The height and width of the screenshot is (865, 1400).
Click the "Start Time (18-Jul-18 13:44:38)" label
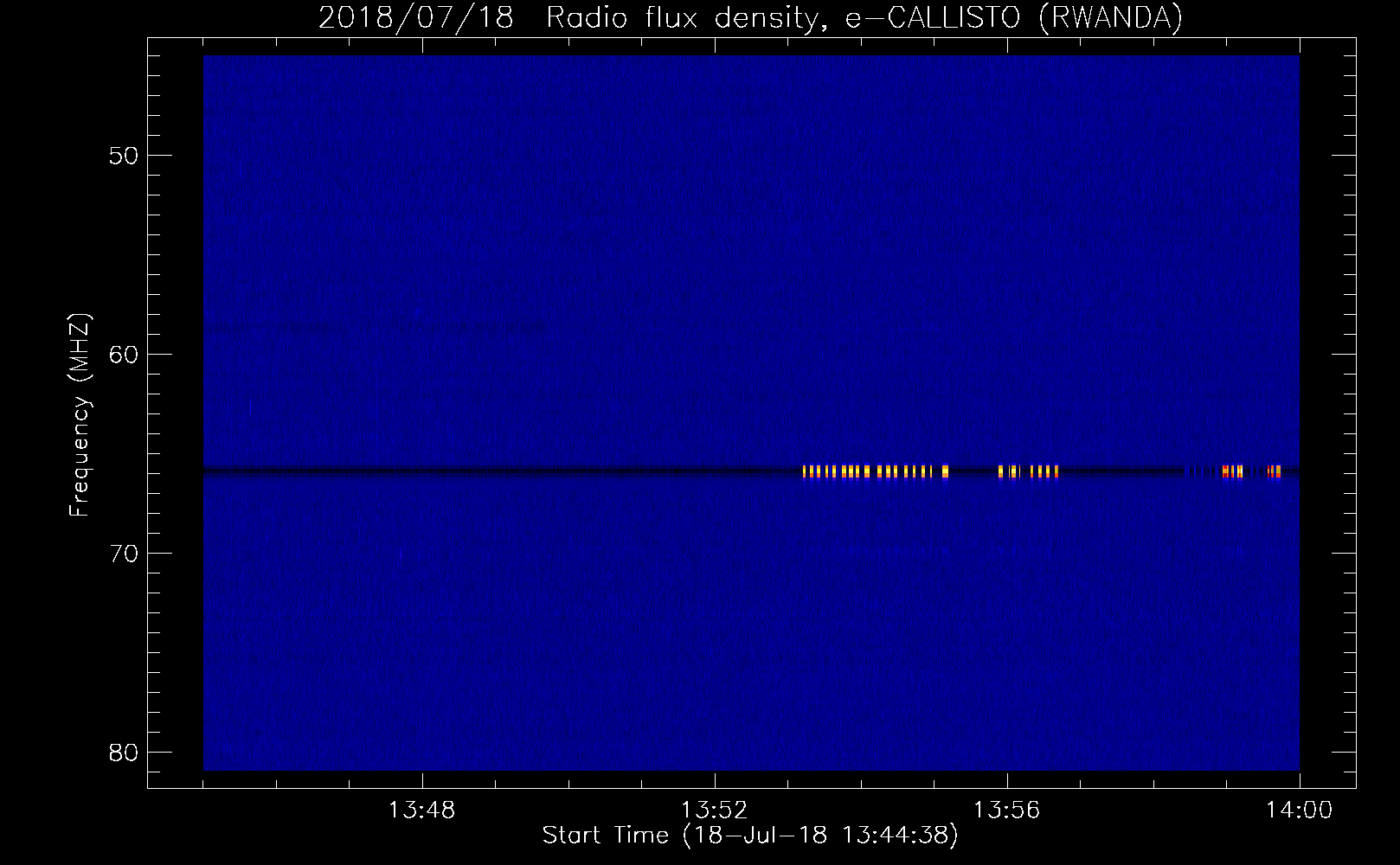click(750, 836)
